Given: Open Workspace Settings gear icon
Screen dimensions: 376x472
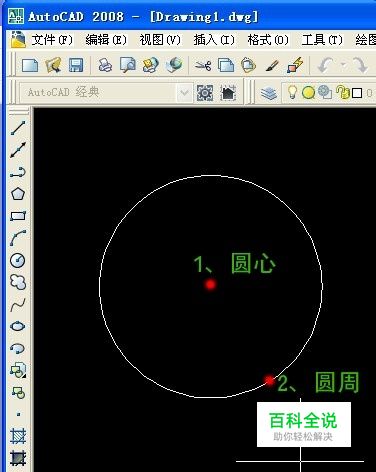Looking at the screenshot, I should [205, 93].
